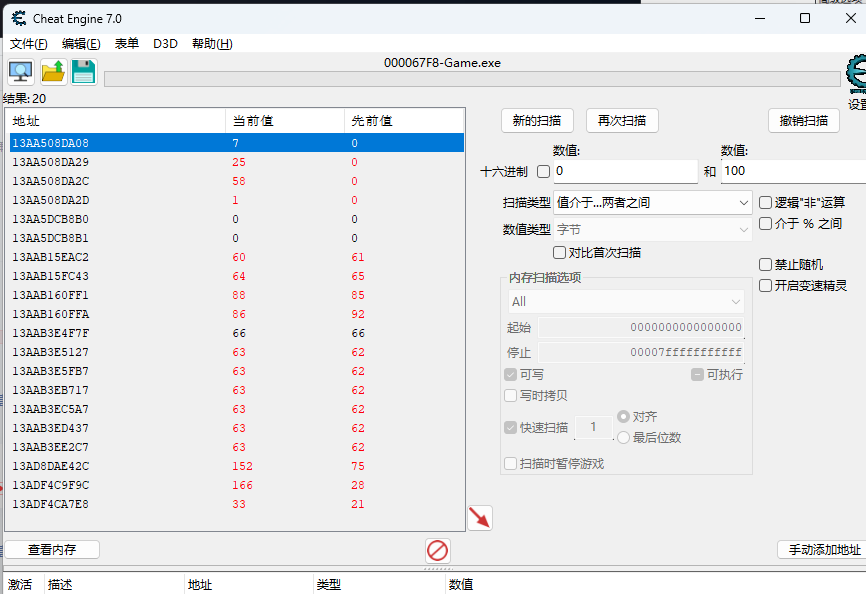Screen dimensions: 866x594
Task: Click the 数值 column header in address table
Action: point(655,584)
